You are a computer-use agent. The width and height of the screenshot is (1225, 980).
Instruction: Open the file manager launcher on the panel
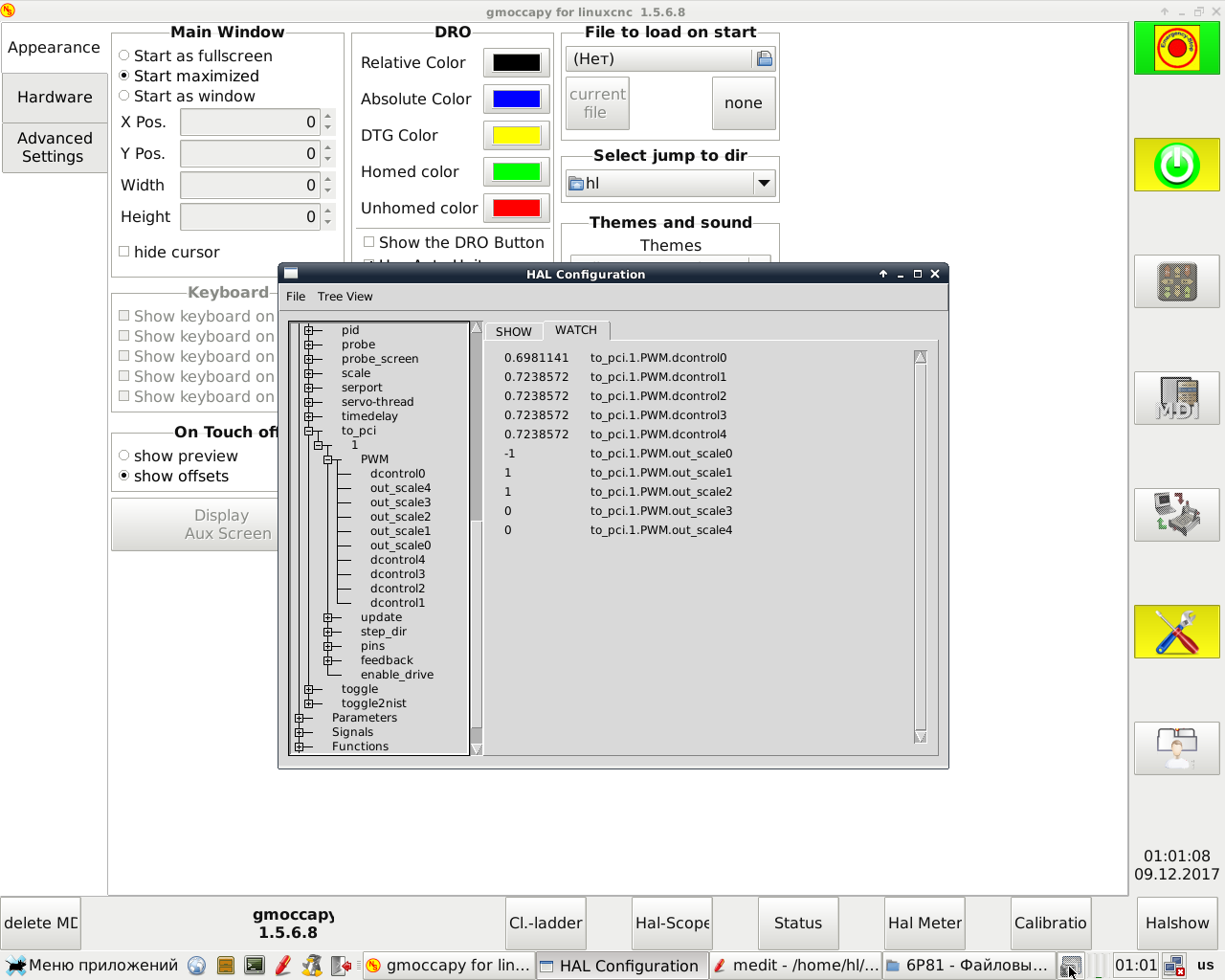(226, 966)
